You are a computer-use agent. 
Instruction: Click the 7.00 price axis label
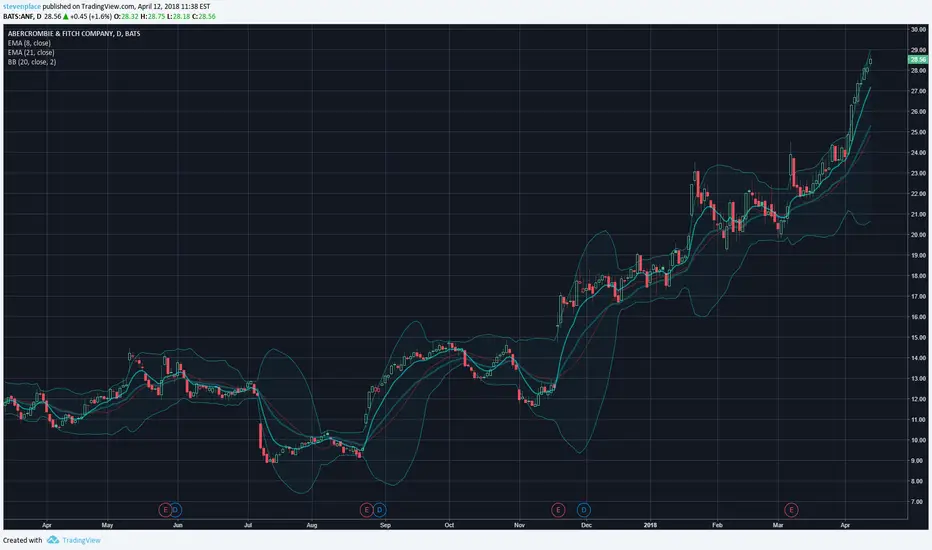pos(918,502)
